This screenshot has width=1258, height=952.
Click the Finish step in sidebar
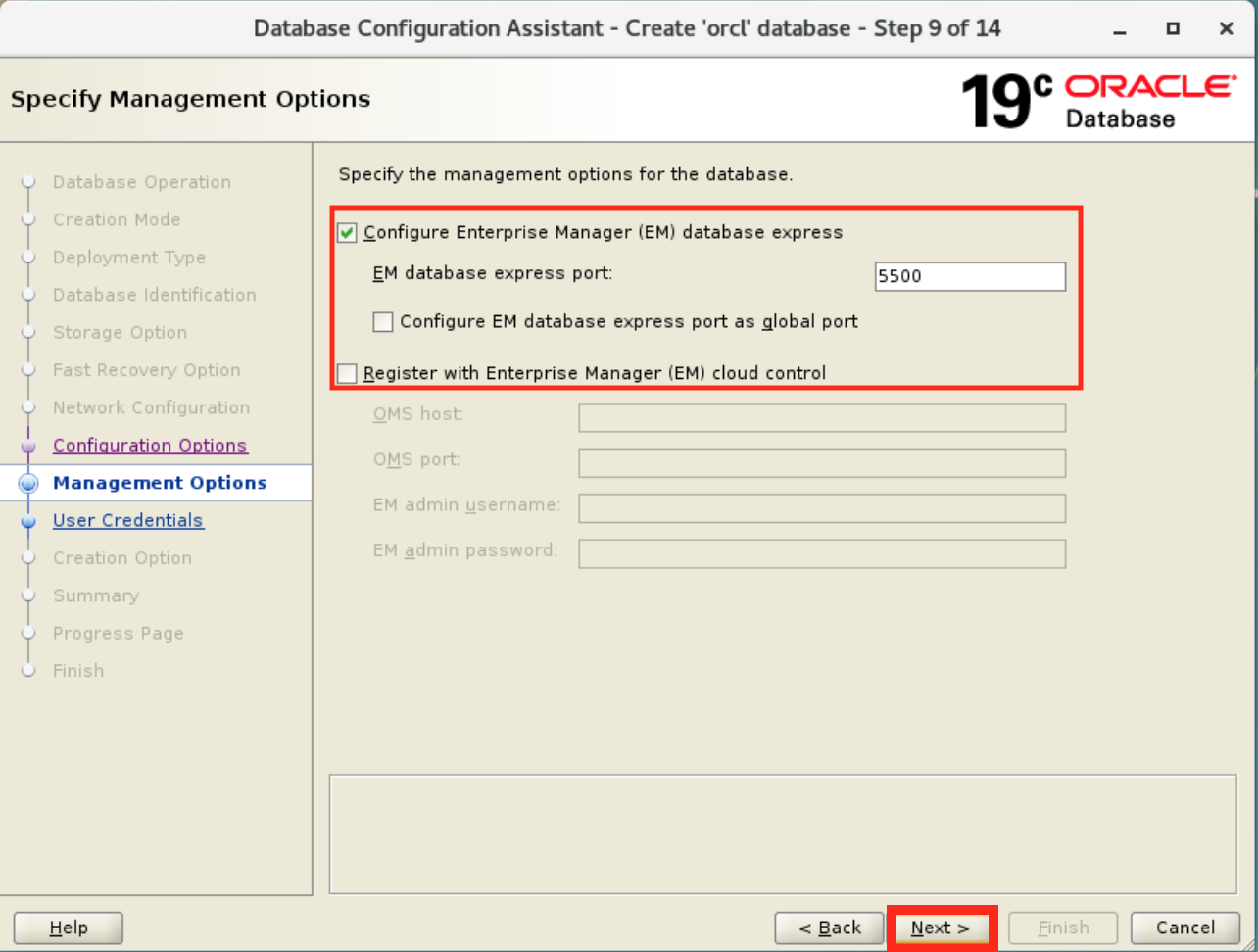[78, 671]
